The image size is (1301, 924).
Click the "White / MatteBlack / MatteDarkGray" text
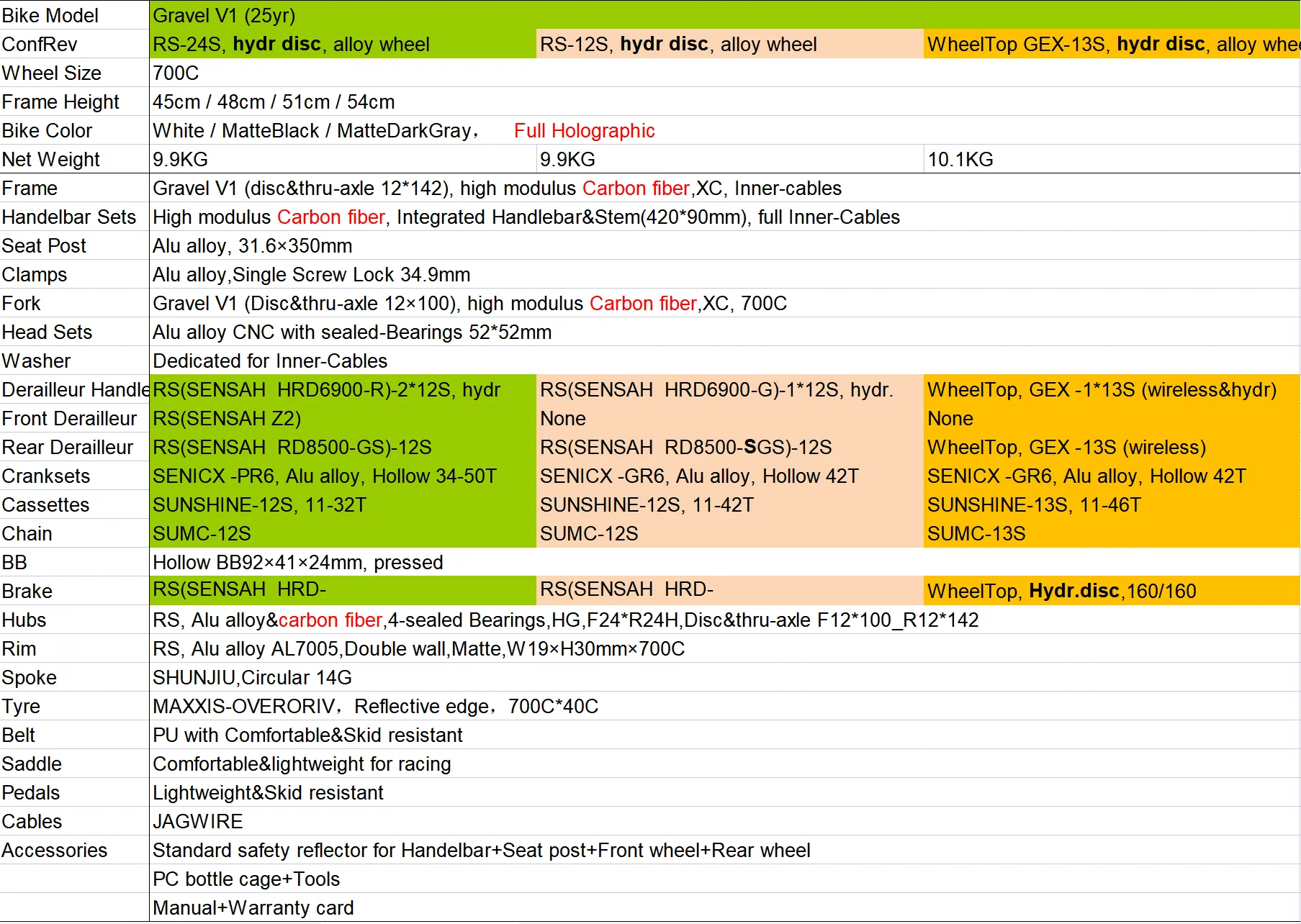pyautogui.click(x=312, y=130)
